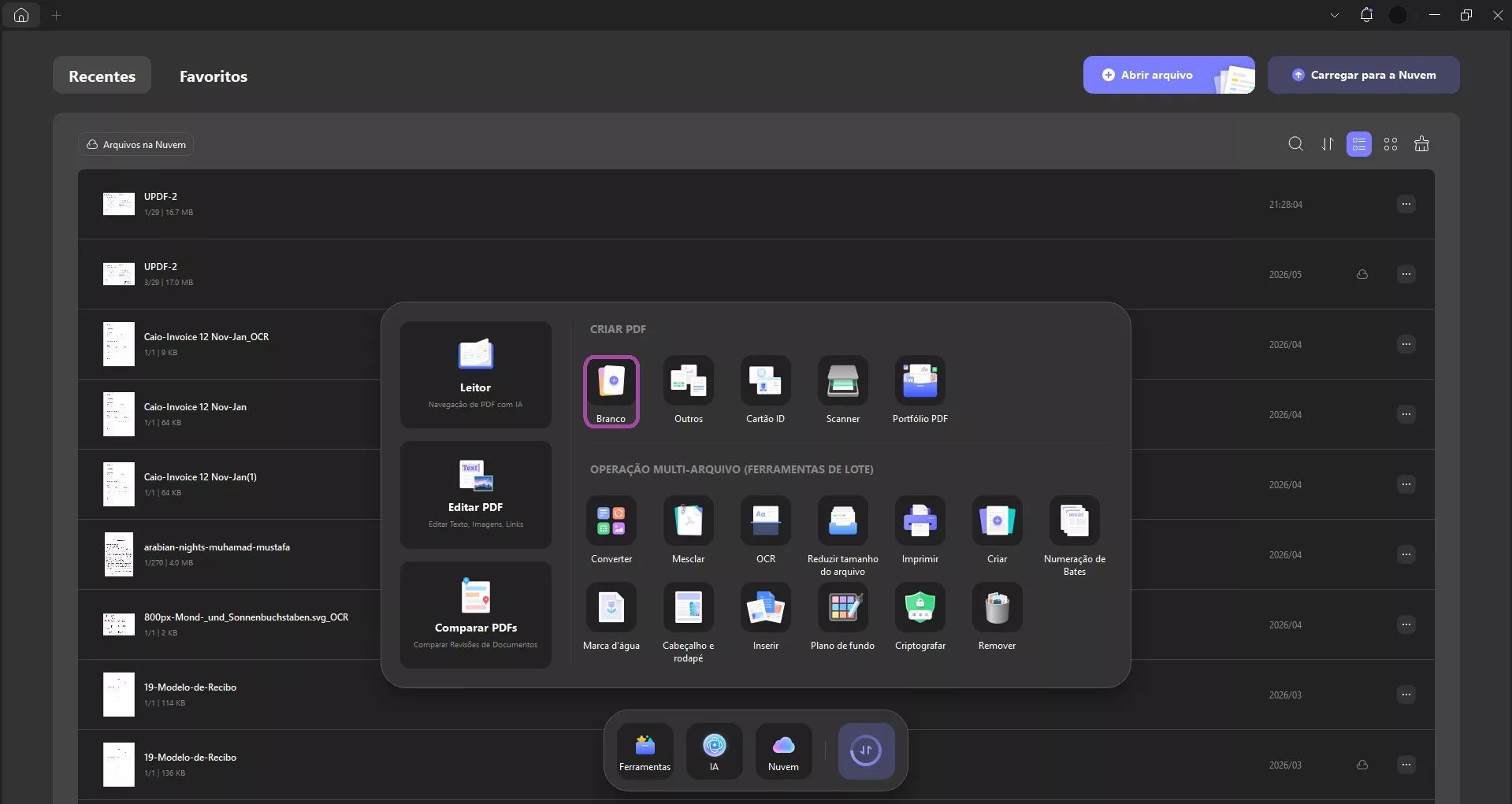Image resolution: width=1512 pixels, height=804 pixels.
Task: Open more options for UPDF-2 dated 2026/05
Action: [x=1406, y=274]
